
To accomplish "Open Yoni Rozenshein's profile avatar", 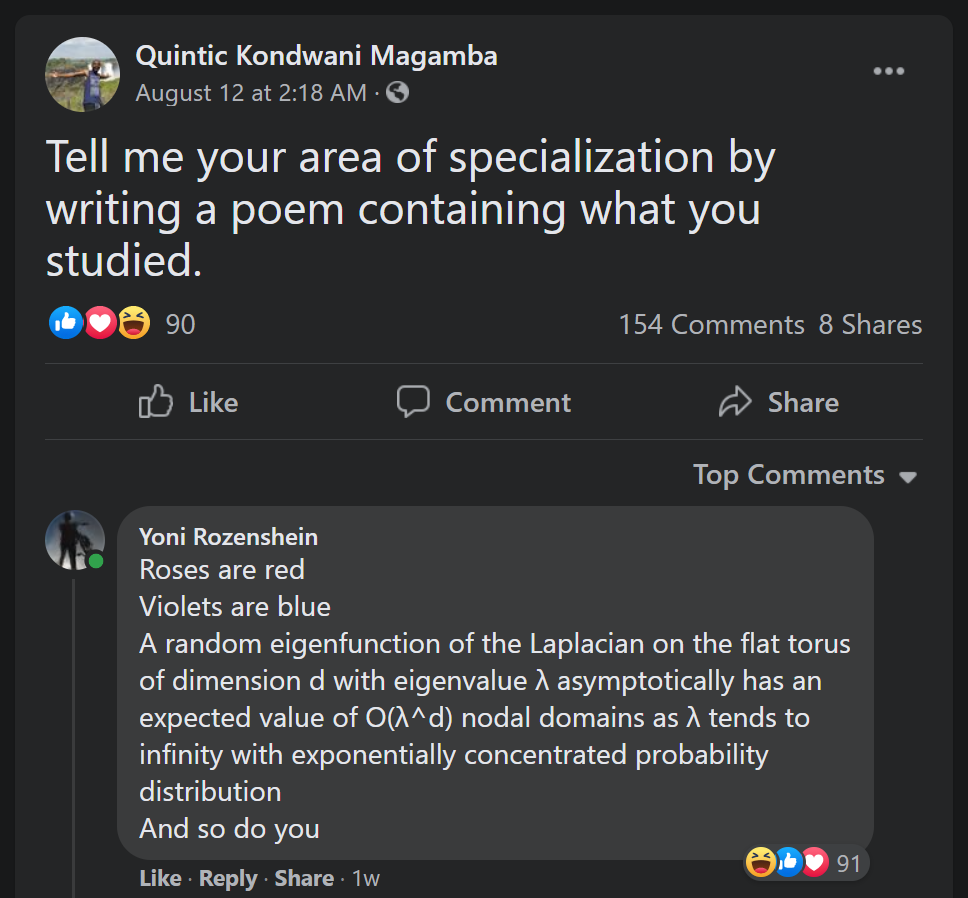I will [x=75, y=540].
